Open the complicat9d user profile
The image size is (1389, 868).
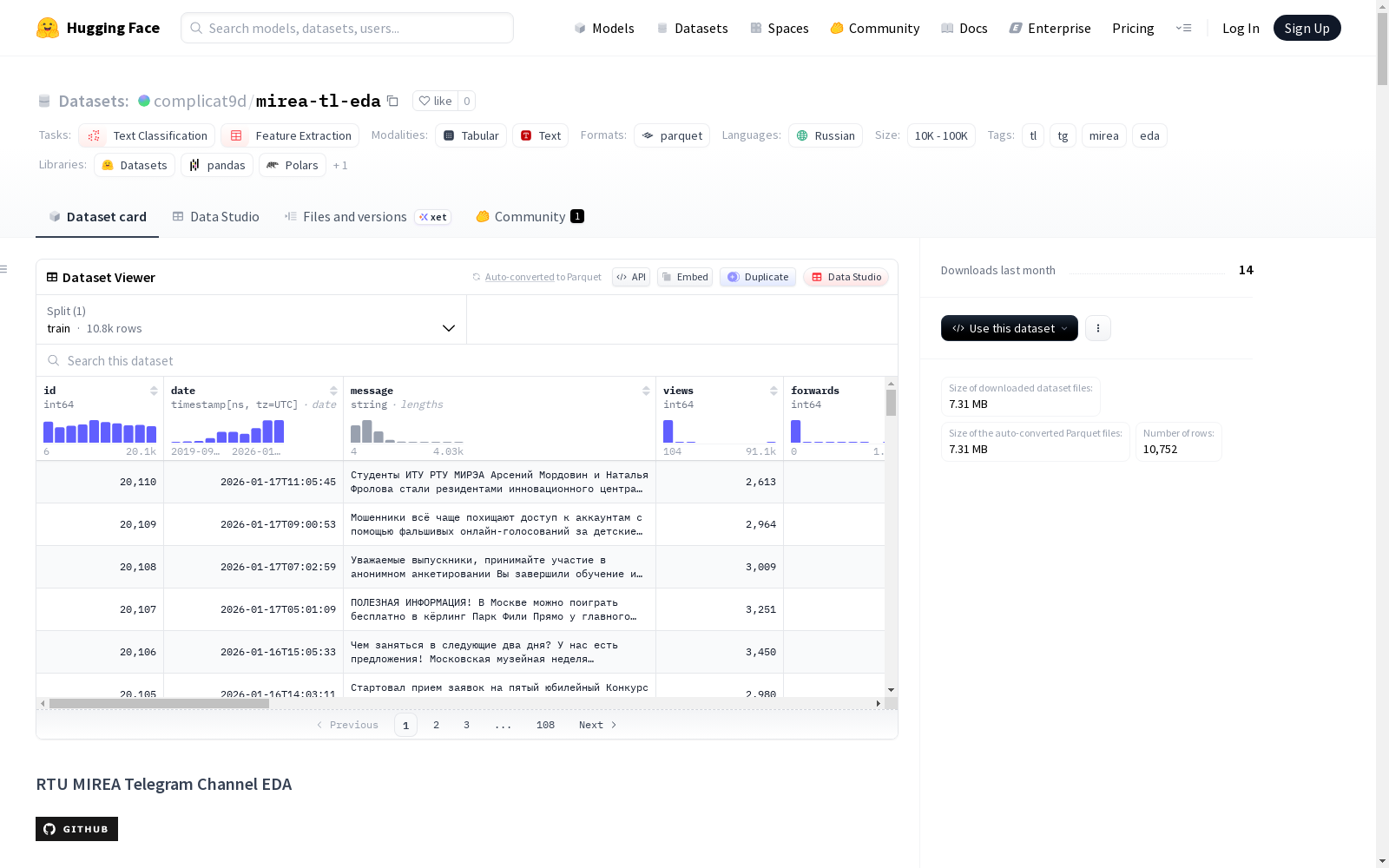tap(200, 101)
